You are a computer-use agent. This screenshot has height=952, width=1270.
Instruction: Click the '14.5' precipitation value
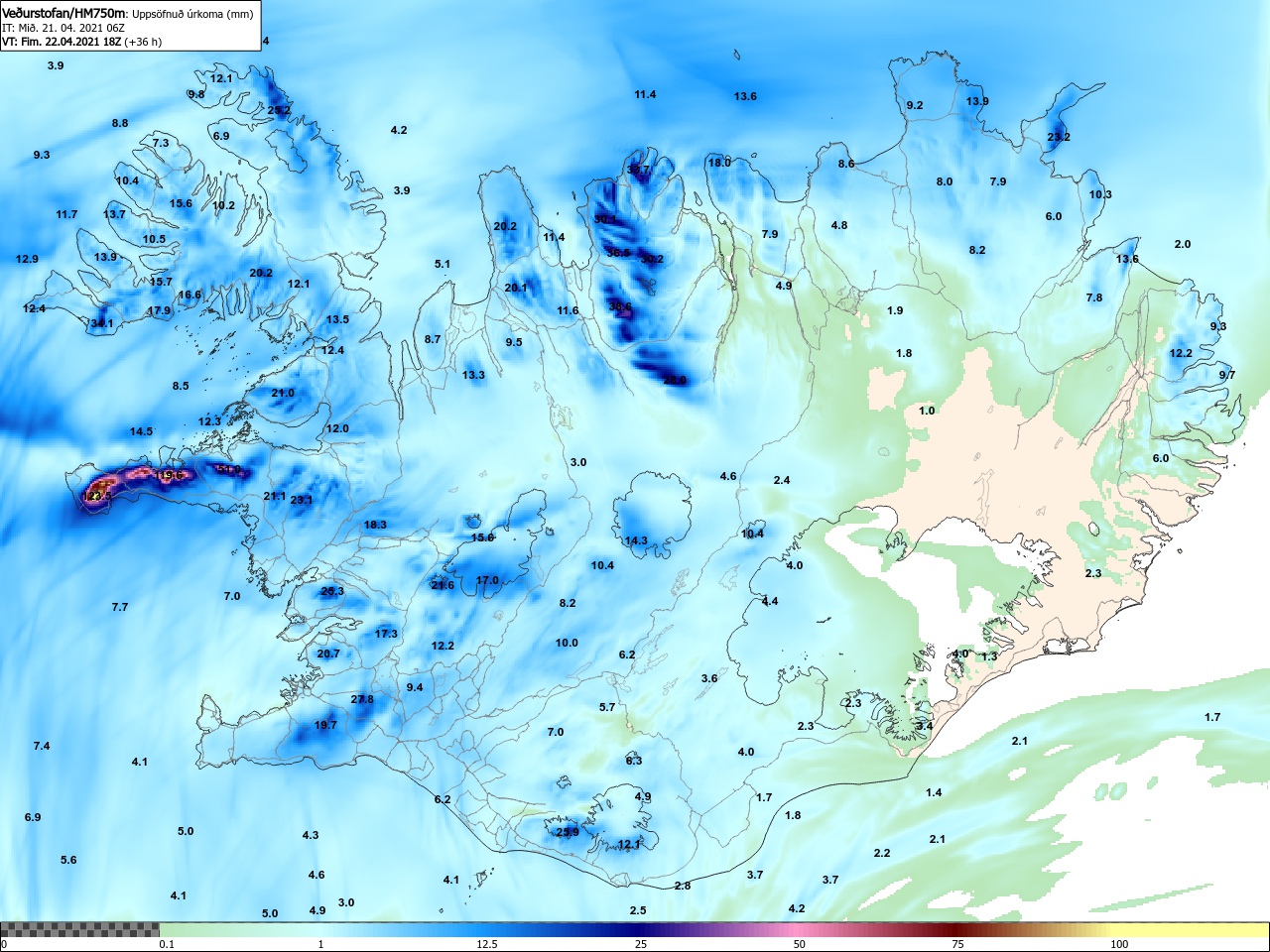tap(141, 431)
